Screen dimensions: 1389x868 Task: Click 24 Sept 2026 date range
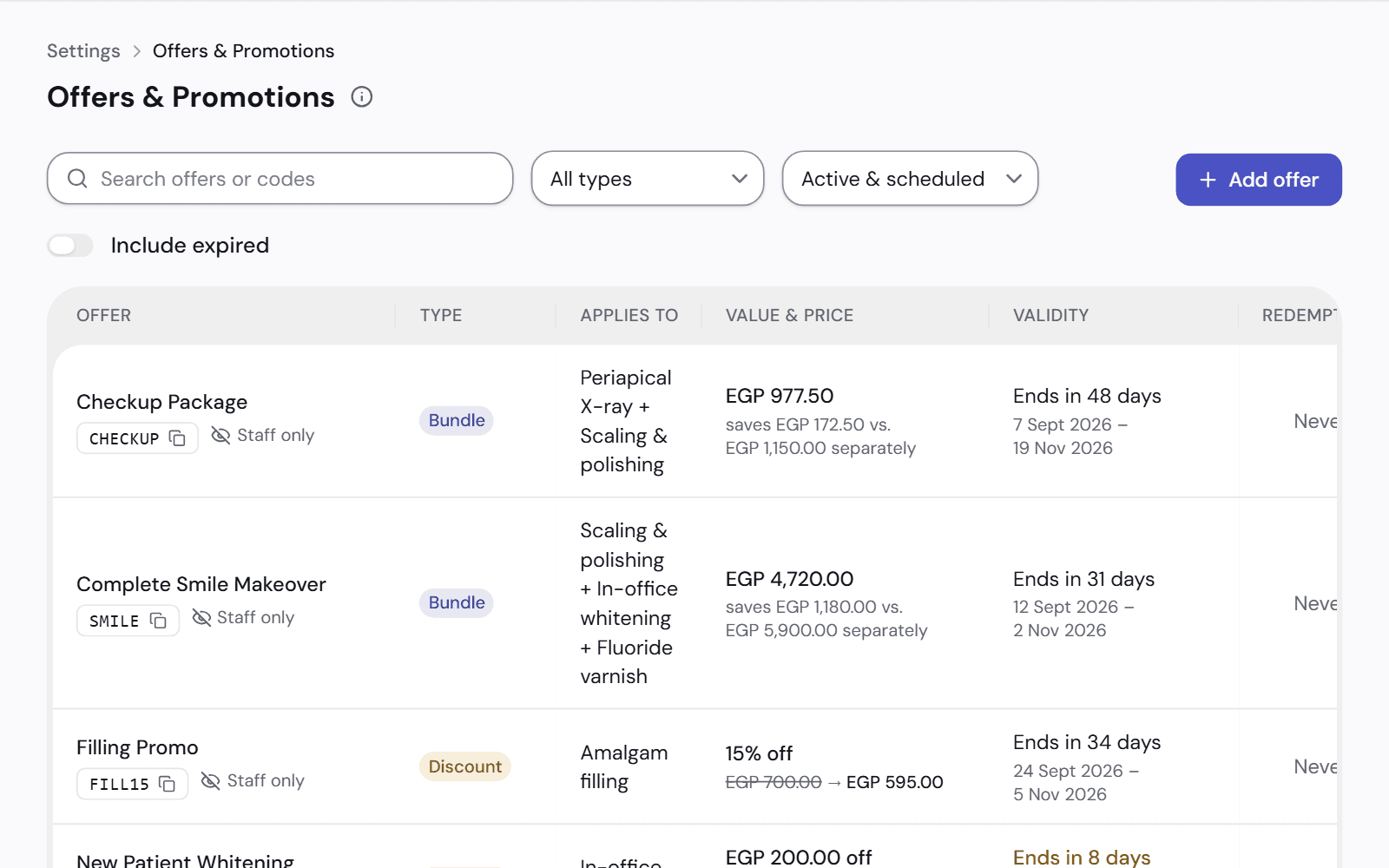point(1076,782)
